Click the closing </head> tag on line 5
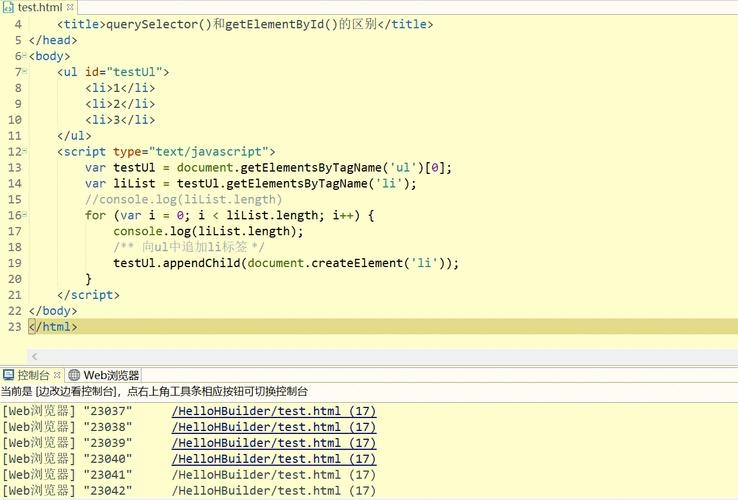The image size is (738, 500). click(53, 40)
